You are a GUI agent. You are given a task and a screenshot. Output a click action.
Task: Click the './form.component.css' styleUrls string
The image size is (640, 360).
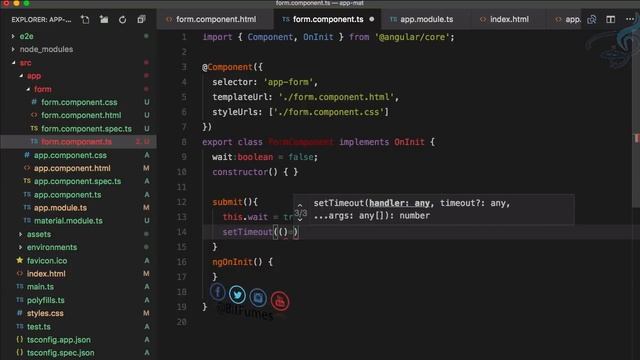[329, 112]
